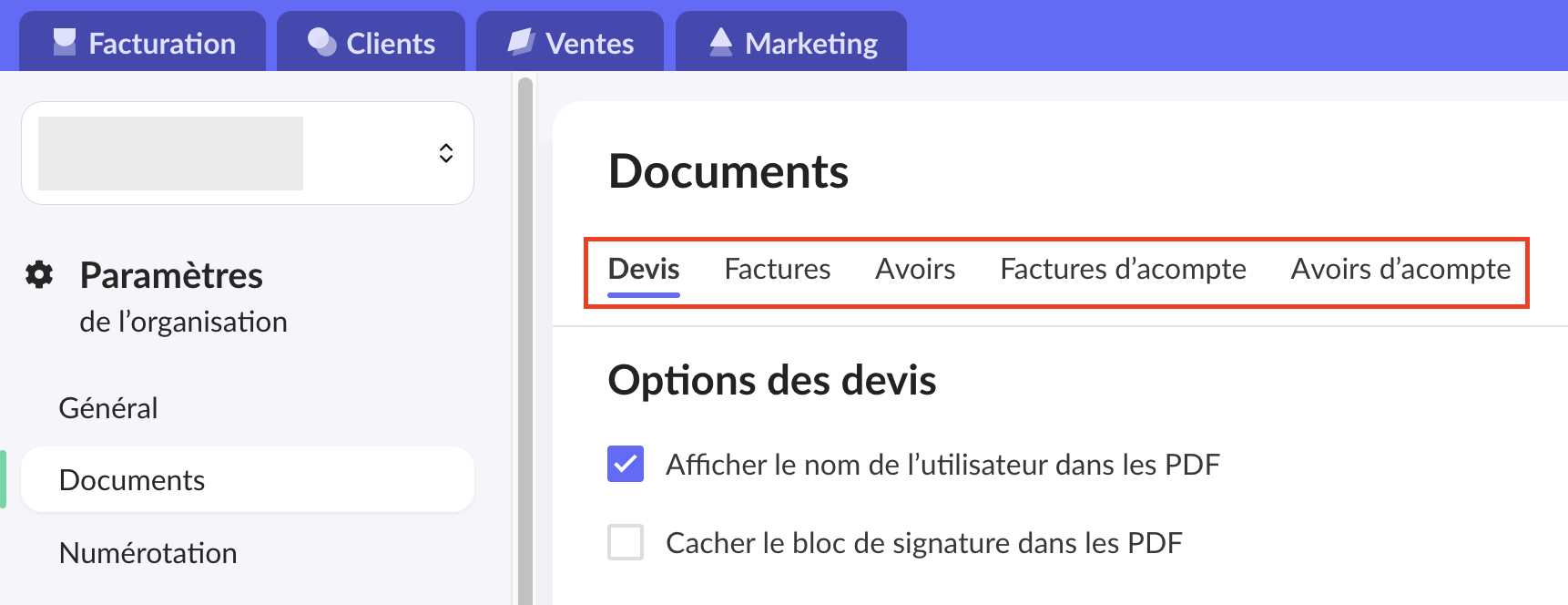Enable Cacher le bloc de signature checkbox

click(626, 542)
